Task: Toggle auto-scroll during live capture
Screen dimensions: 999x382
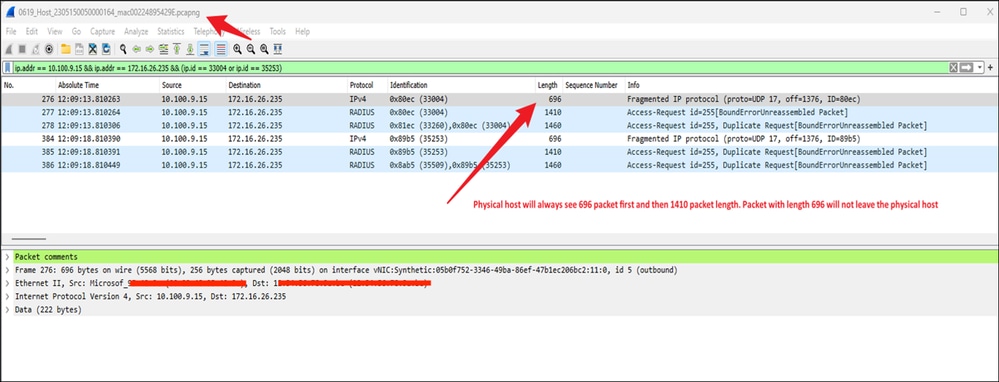Action: tap(205, 49)
